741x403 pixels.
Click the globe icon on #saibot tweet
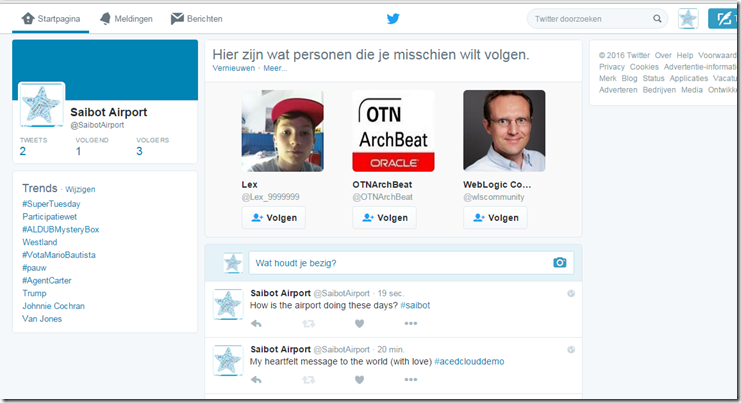571,293
